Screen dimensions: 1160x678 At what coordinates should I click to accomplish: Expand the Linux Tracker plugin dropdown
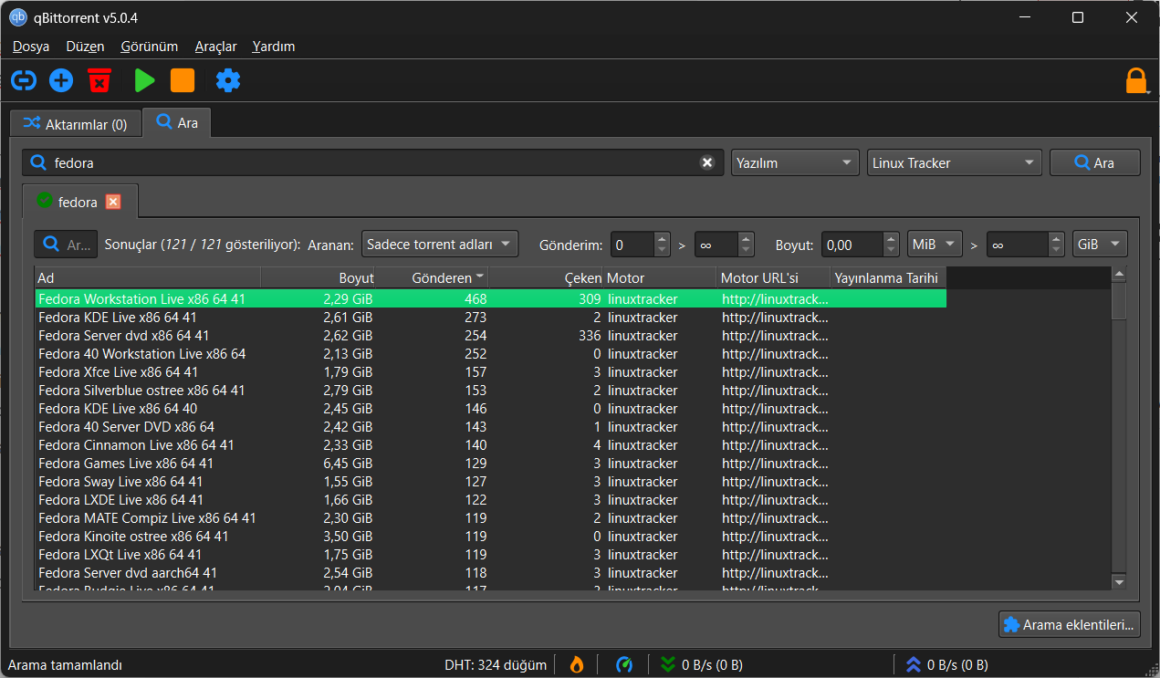coord(954,163)
